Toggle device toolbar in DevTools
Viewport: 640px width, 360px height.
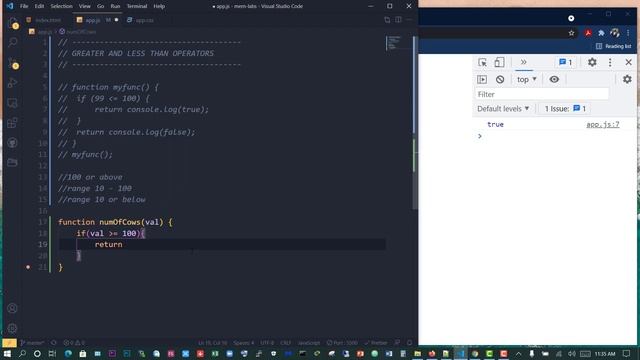click(499, 62)
